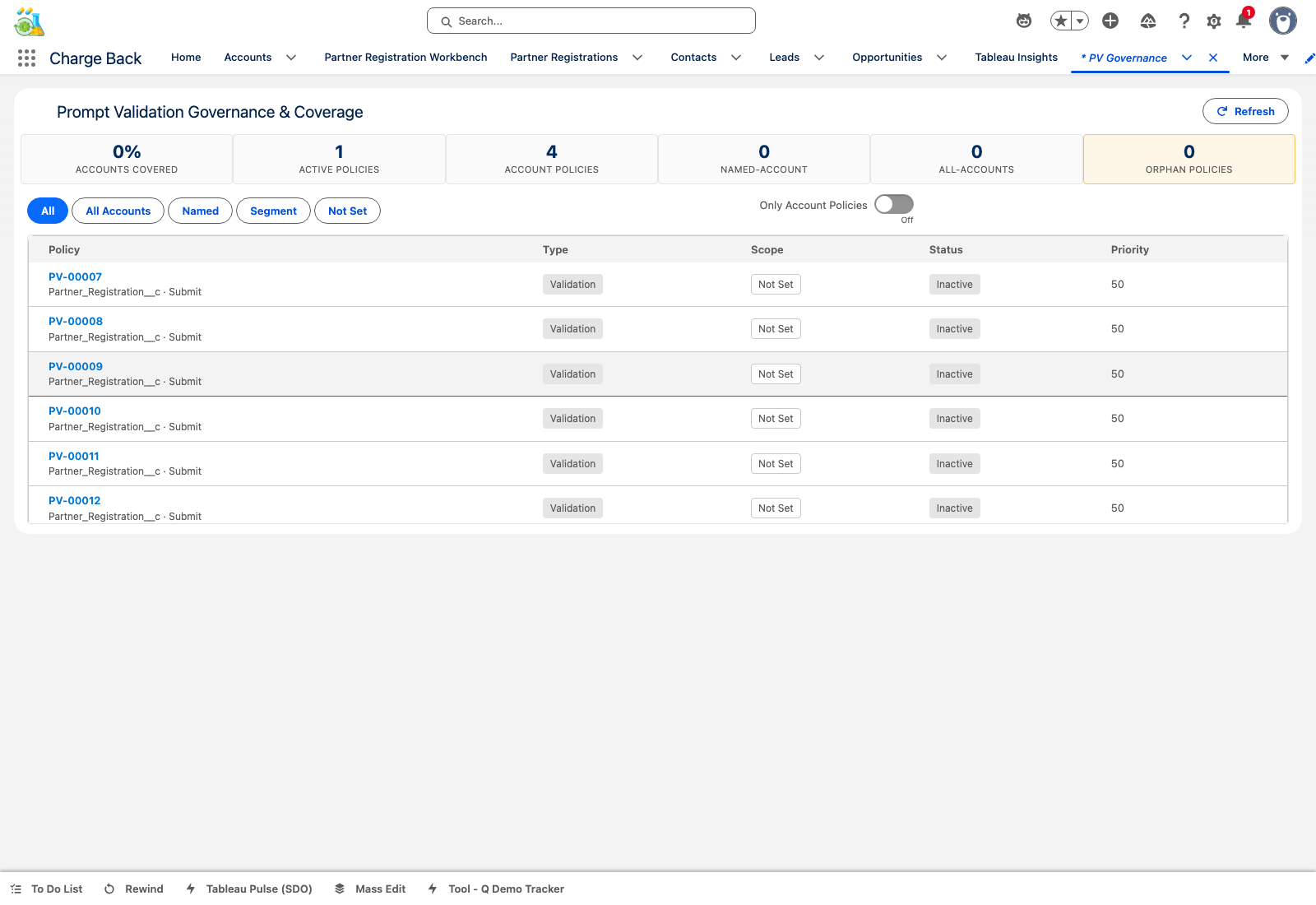Screen dimensions: 1316x905
Task: Open policy PV-00010
Action: [x=75, y=411]
